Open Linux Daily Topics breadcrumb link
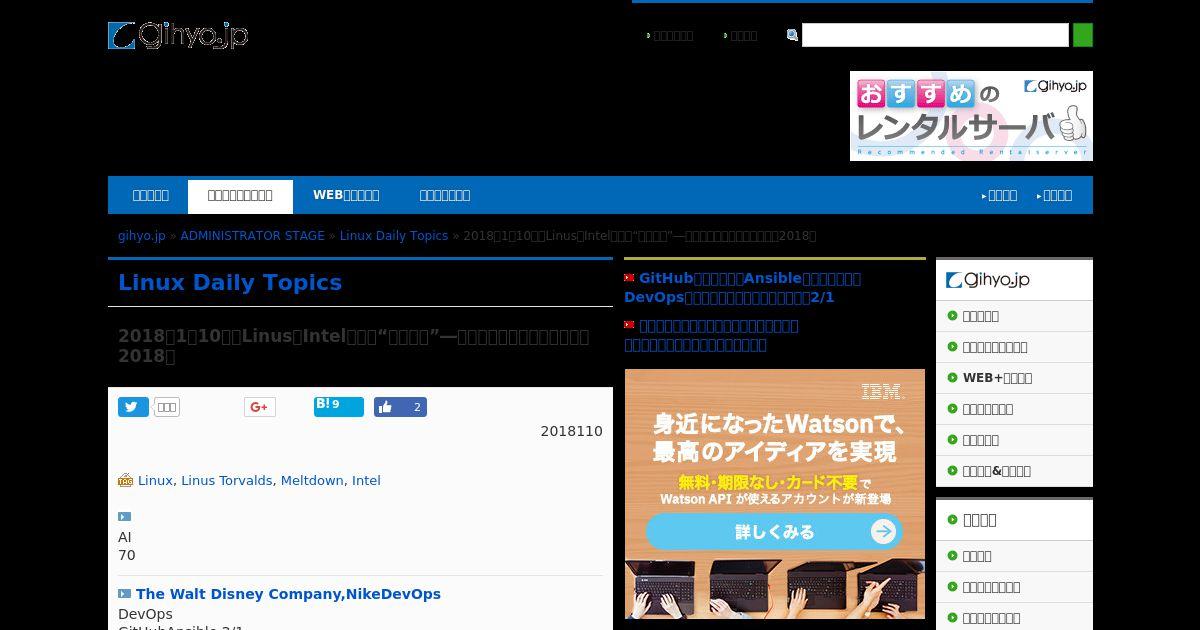Image resolution: width=1200 pixels, height=630 pixels. [x=394, y=236]
